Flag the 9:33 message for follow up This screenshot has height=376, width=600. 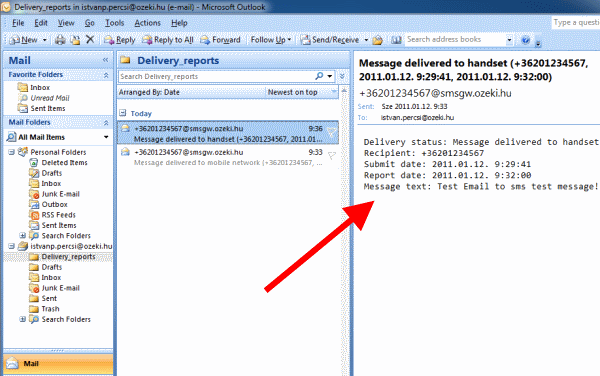pyautogui.click(x=332, y=155)
